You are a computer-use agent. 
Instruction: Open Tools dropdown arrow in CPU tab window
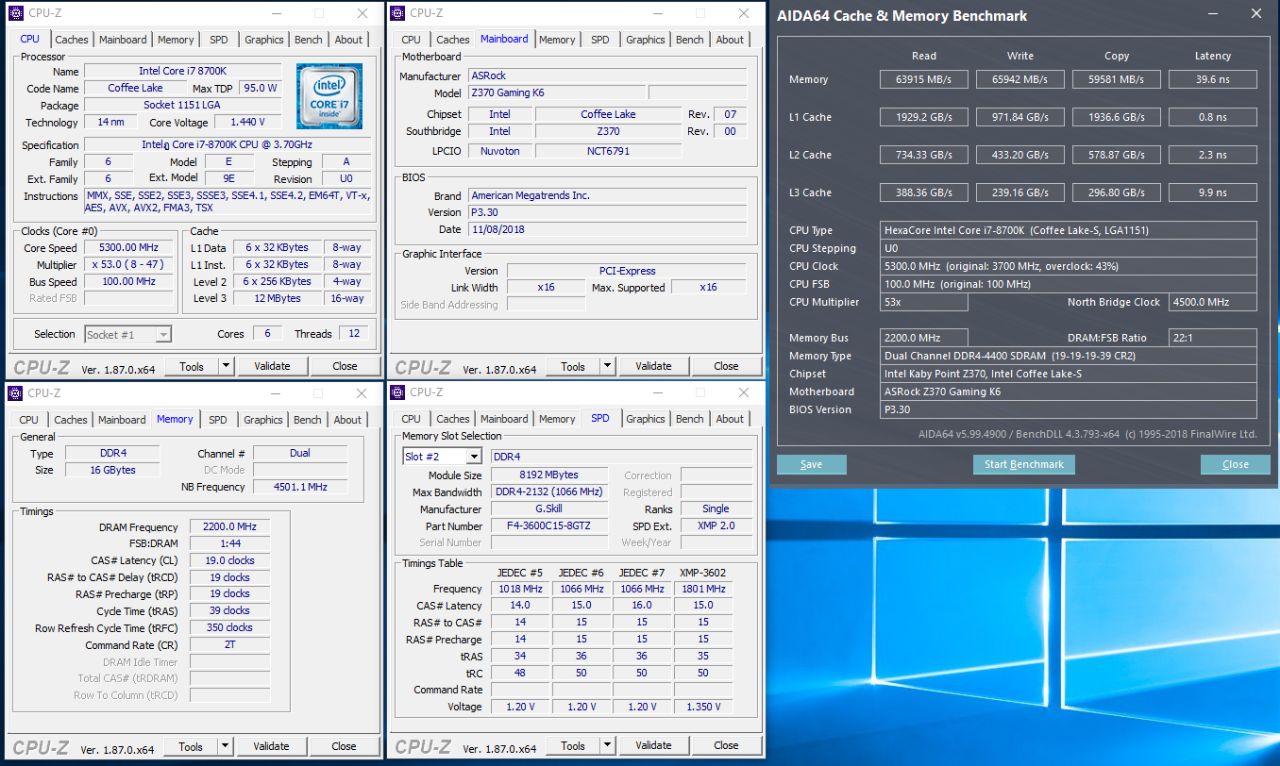[226, 366]
